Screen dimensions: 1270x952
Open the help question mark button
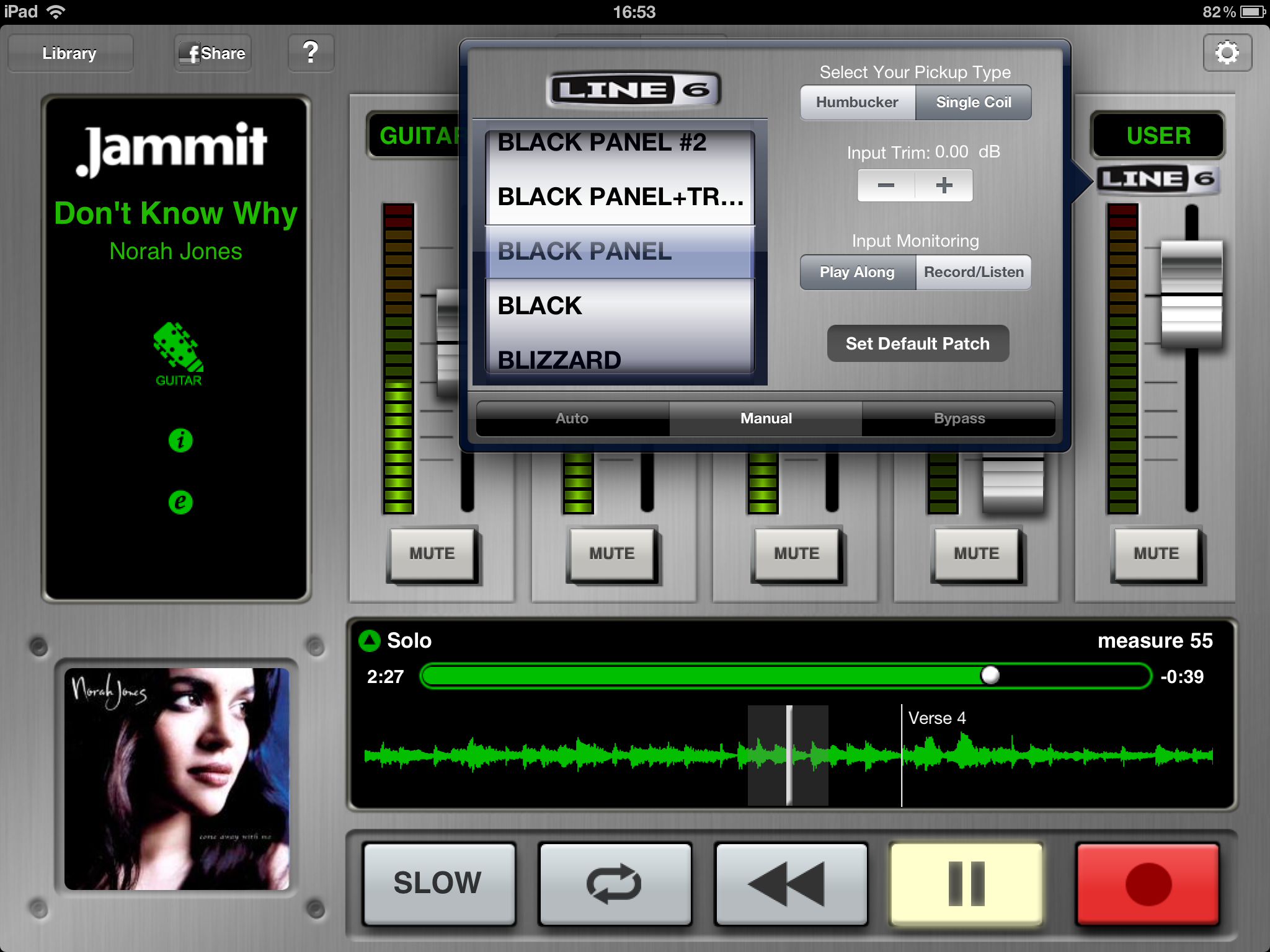pos(311,53)
